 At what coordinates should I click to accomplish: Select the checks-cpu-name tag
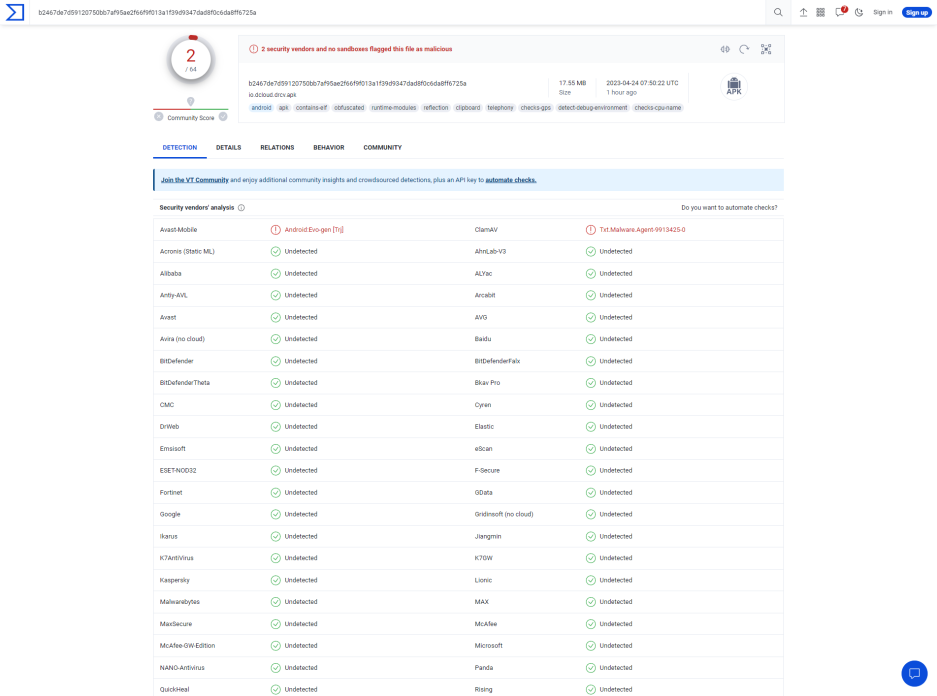click(x=658, y=108)
